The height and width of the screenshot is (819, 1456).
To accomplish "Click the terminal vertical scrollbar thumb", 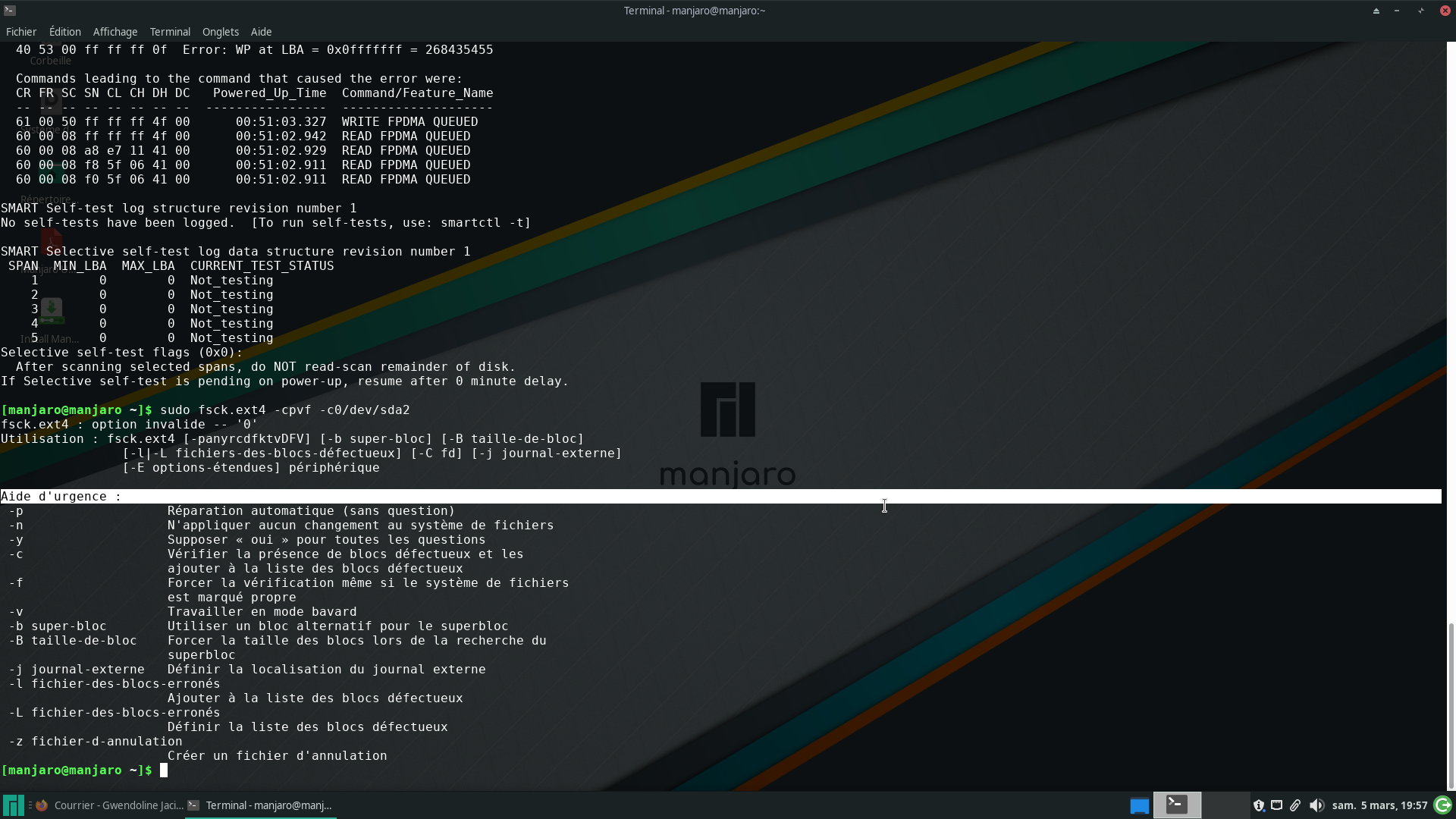I will 1451,705.
